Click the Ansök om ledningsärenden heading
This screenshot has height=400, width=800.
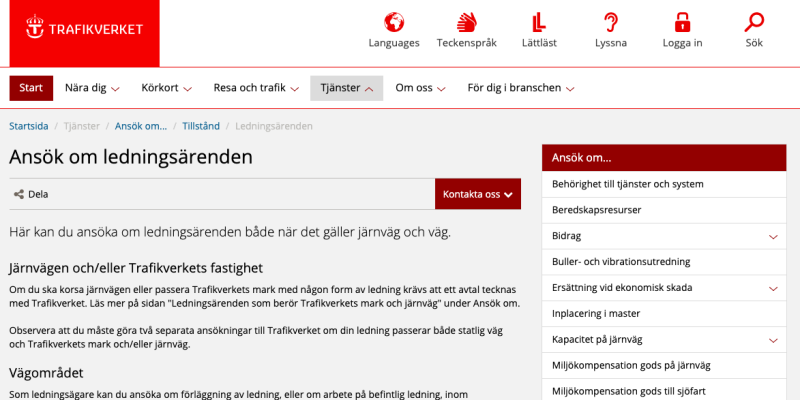coord(131,157)
